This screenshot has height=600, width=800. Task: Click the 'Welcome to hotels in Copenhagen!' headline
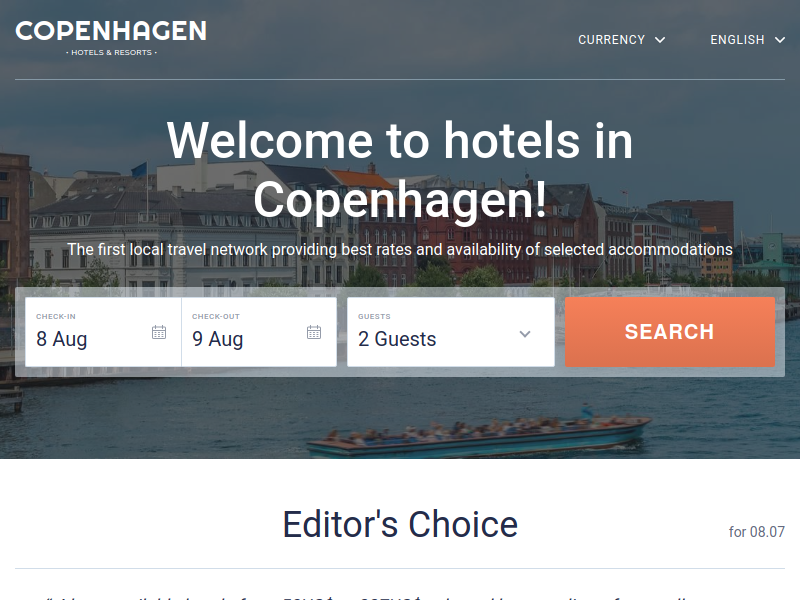(400, 170)
